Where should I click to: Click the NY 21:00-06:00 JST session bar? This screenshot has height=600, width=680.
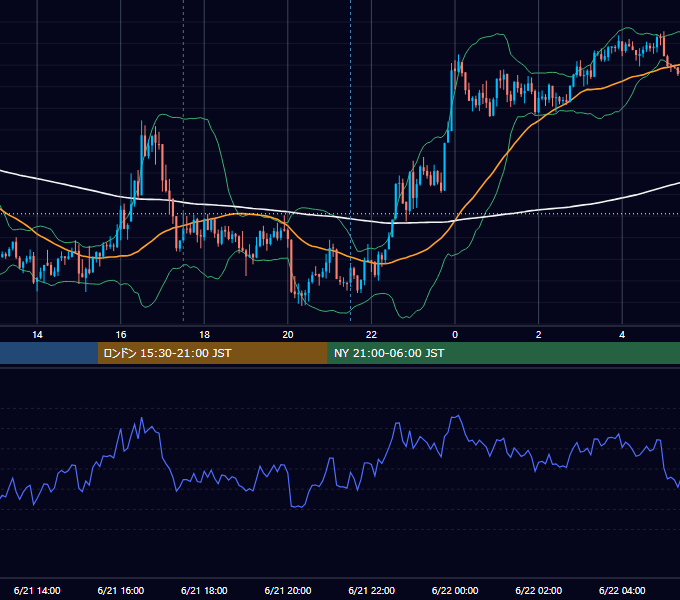point(503,353)
